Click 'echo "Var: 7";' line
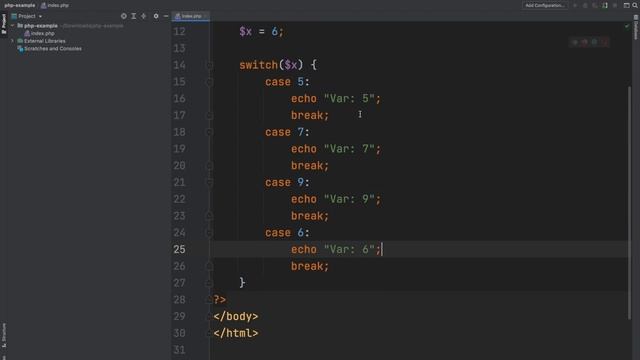This screenshot has height=360, width=640. (336, 149)
